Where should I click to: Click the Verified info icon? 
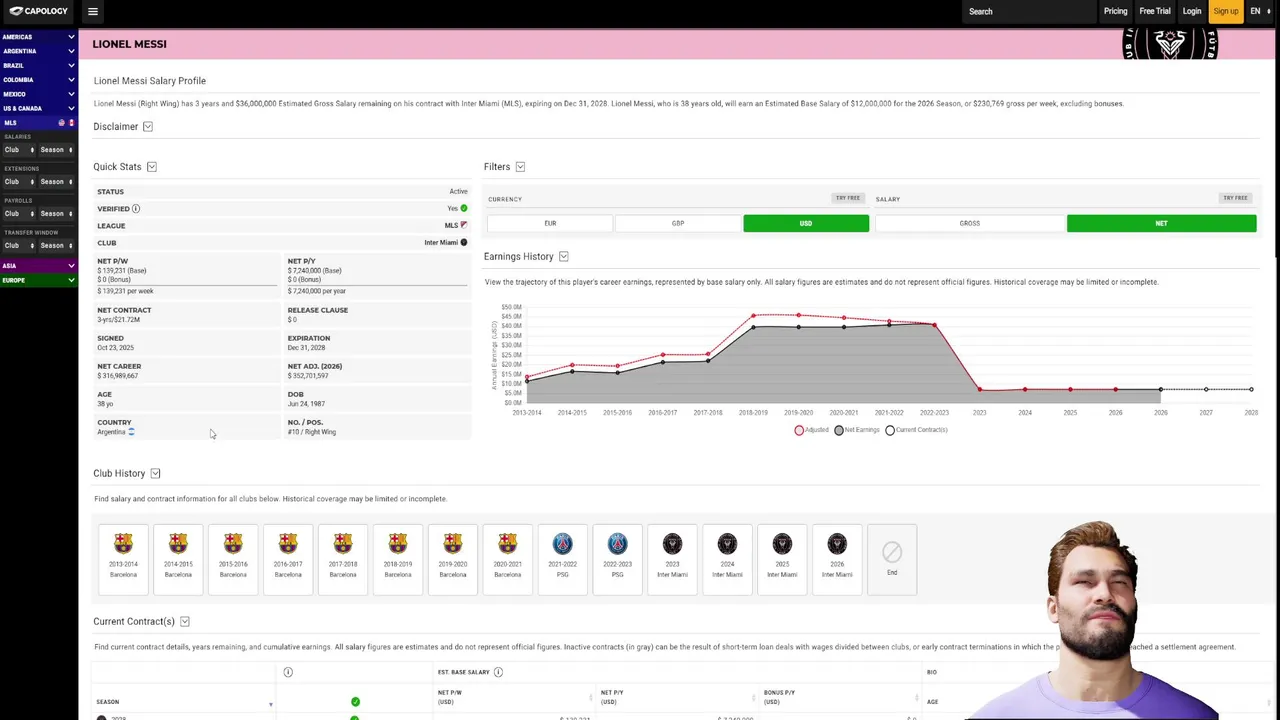[x=136, y=209]
